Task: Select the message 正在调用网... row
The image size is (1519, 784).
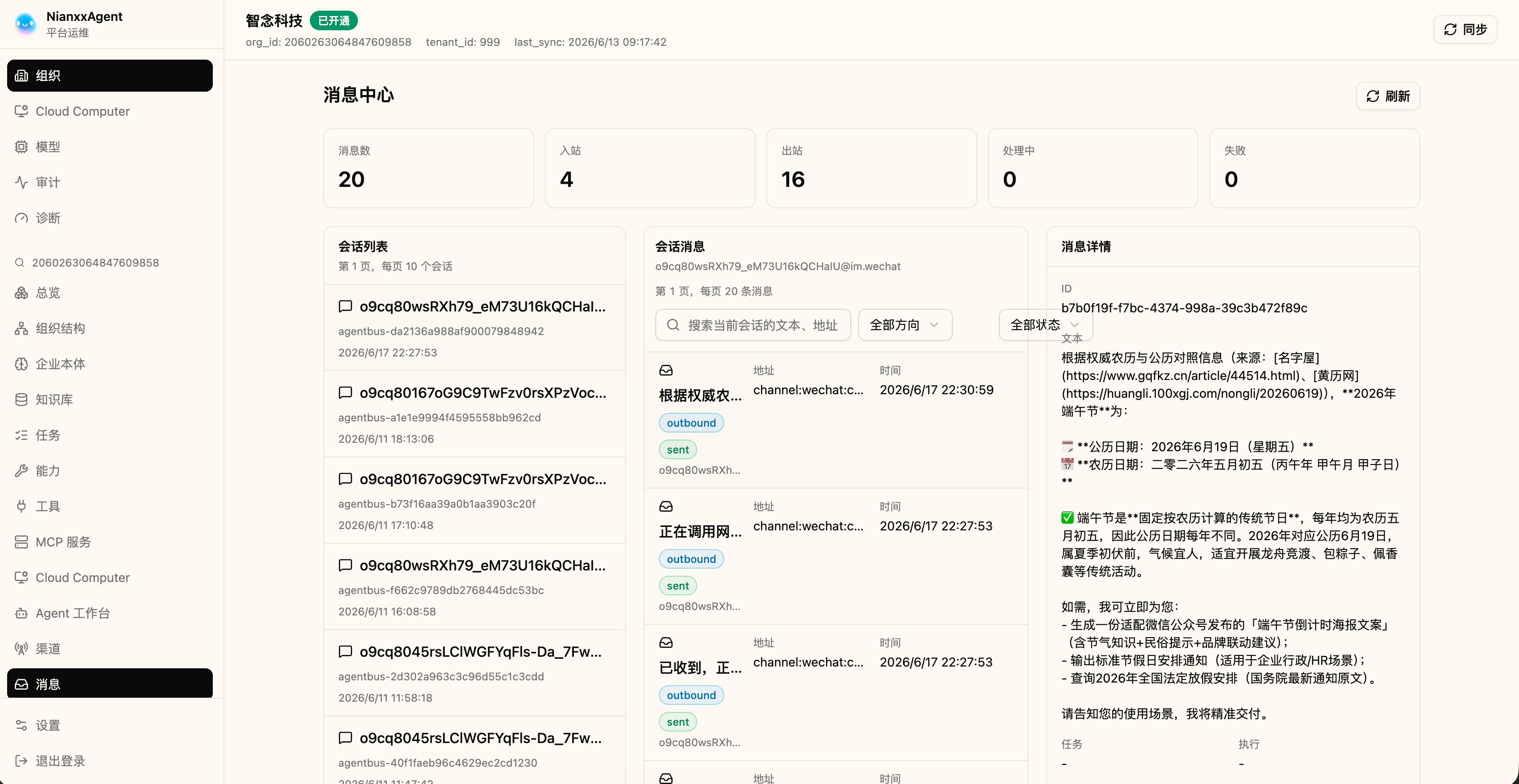Action: pos(836,557)
